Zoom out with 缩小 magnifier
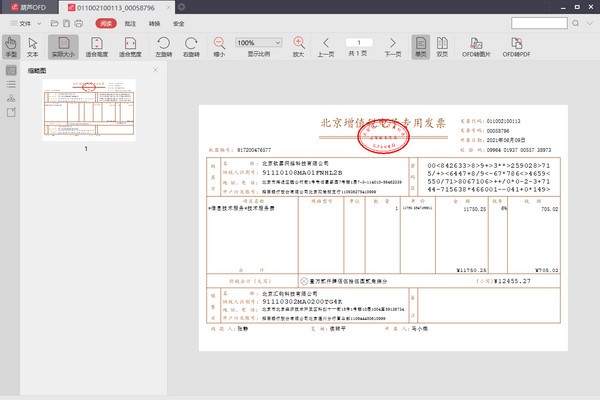This screenshot has width=600, height=400. click(x=219, y=47)
